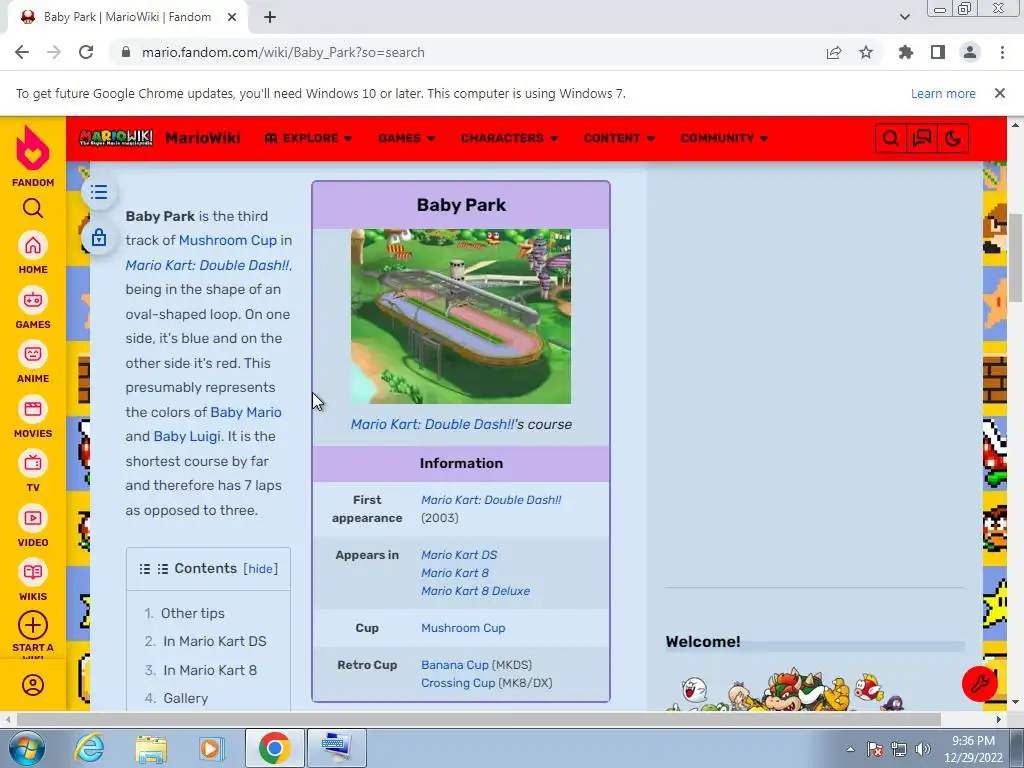Expand the Games dropdown in wiki header
Screen dimensions: 1024x768
click(x=406, y=138)
